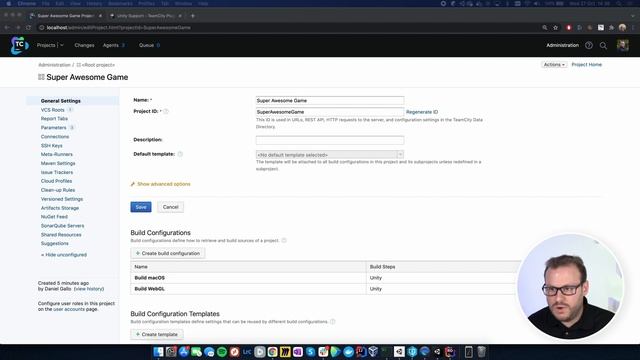The height and width of the screenshot is (360, 640).
Task: Open Spotify from the dock
Action: click(x=222, y=351)
